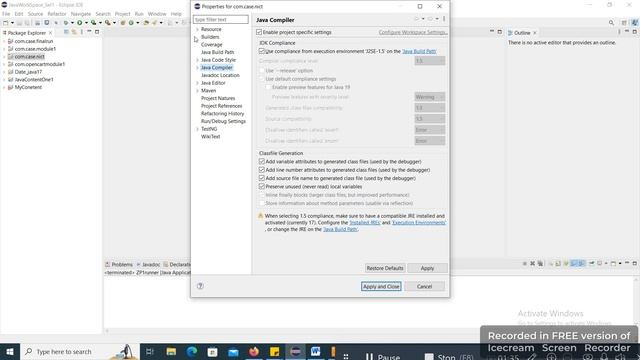
Task: Expand the com.case.finalrun project
Action: 4,41
